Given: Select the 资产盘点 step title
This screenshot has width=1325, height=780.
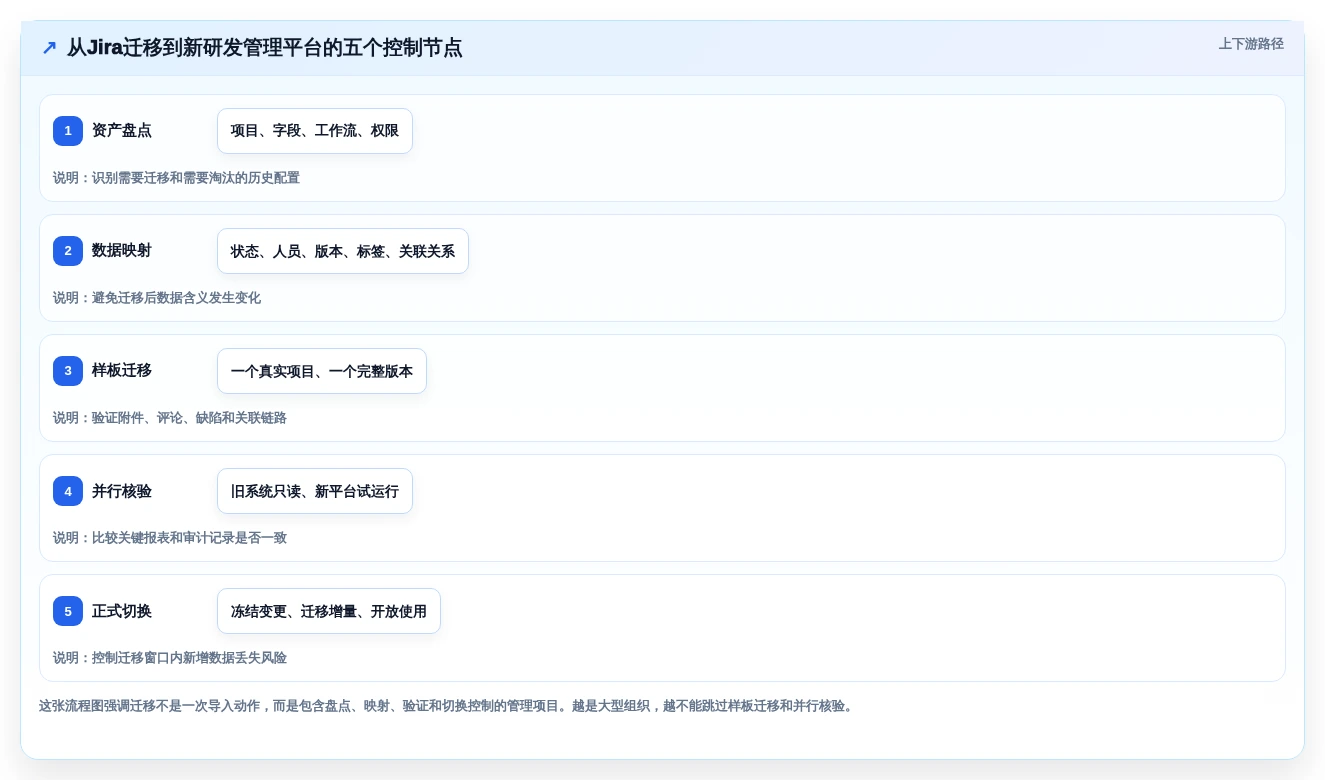Looking at the screenshot, I should [122, 130].
